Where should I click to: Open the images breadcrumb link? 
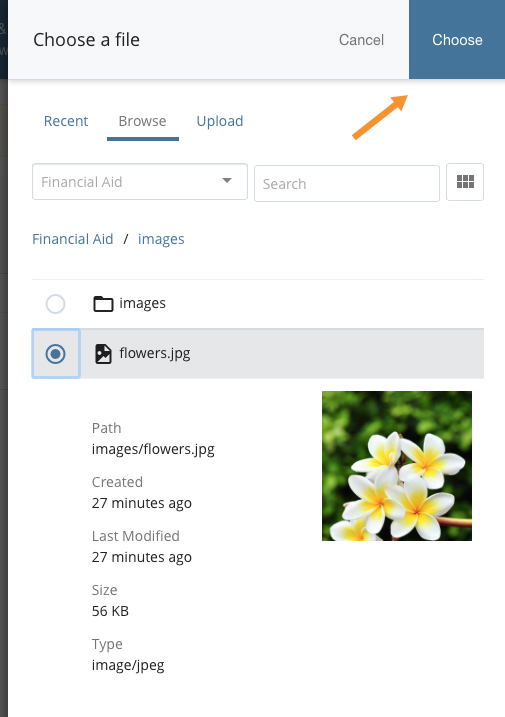coord(161,239)
